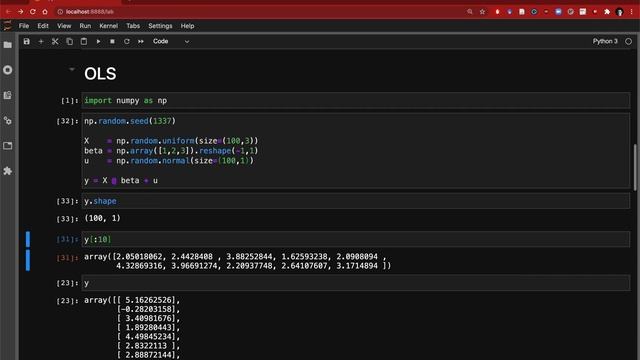
Task: Click the kernel status circle indicator
Action: point(629,41)
